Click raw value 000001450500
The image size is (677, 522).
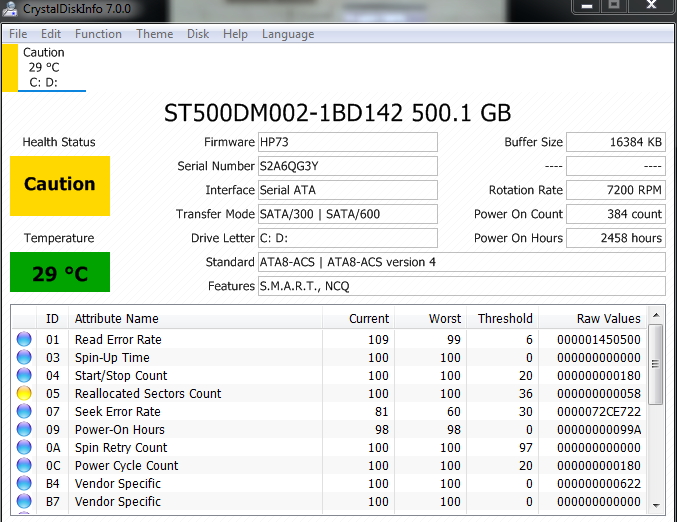coord(599,339)
